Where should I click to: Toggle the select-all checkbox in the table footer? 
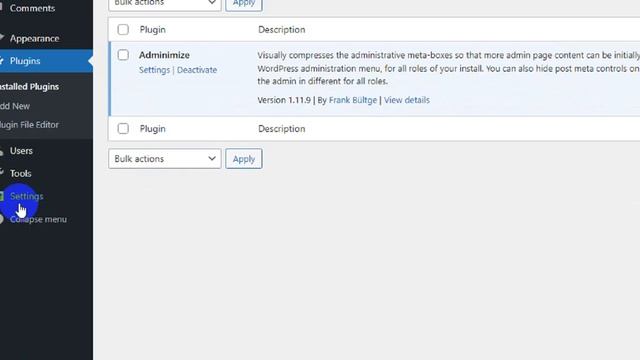click(123, 129)
